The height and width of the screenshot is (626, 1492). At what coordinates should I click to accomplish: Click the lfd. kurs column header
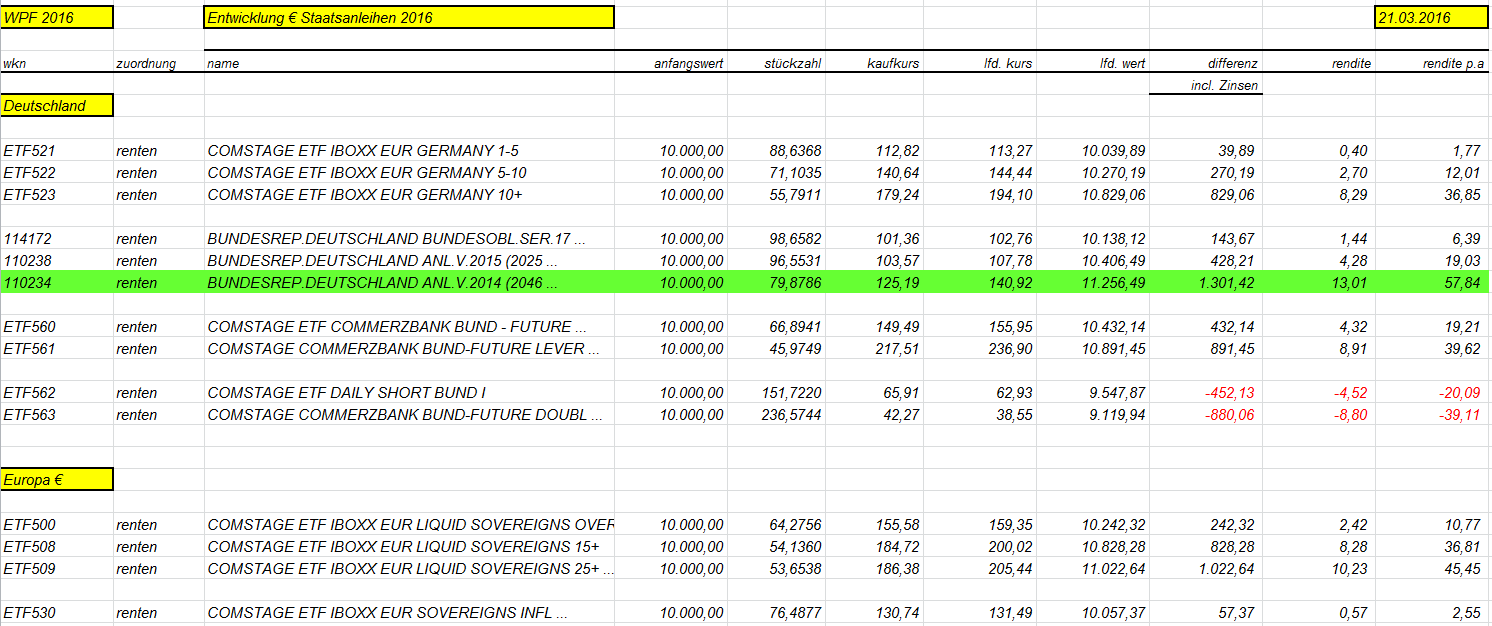[x=1008, y=63]
